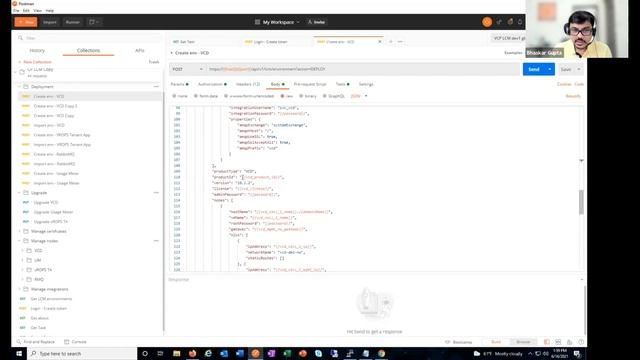The height and width of the screenshot is (360, 640).
Task: Select the x-www-form-urlencoded body radio
Action: [x=226, y=96]
